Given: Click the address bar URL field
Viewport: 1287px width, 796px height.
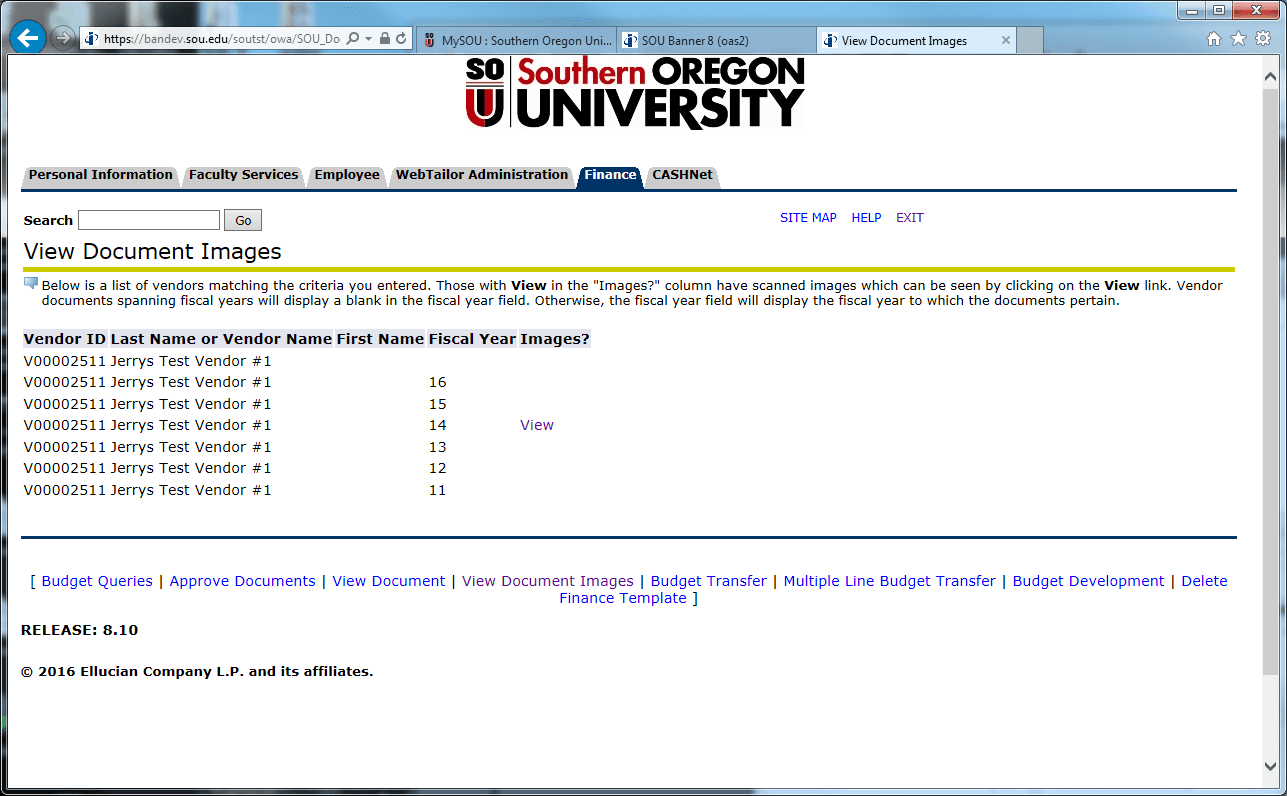Looking at the screenshot, I should pyautogui.click(x=221, y=40).
